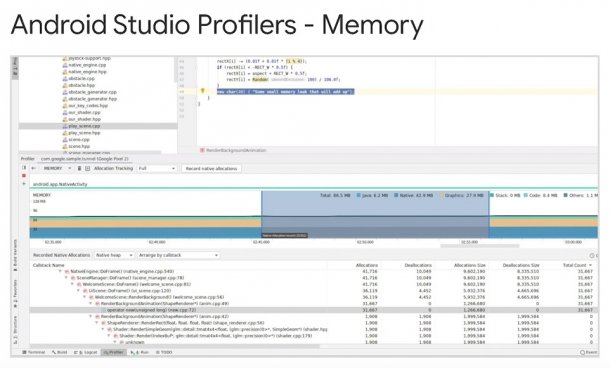Screen dimensions: 610x368
Task: Open the Terminal tool window
Action: coord(34,352)
